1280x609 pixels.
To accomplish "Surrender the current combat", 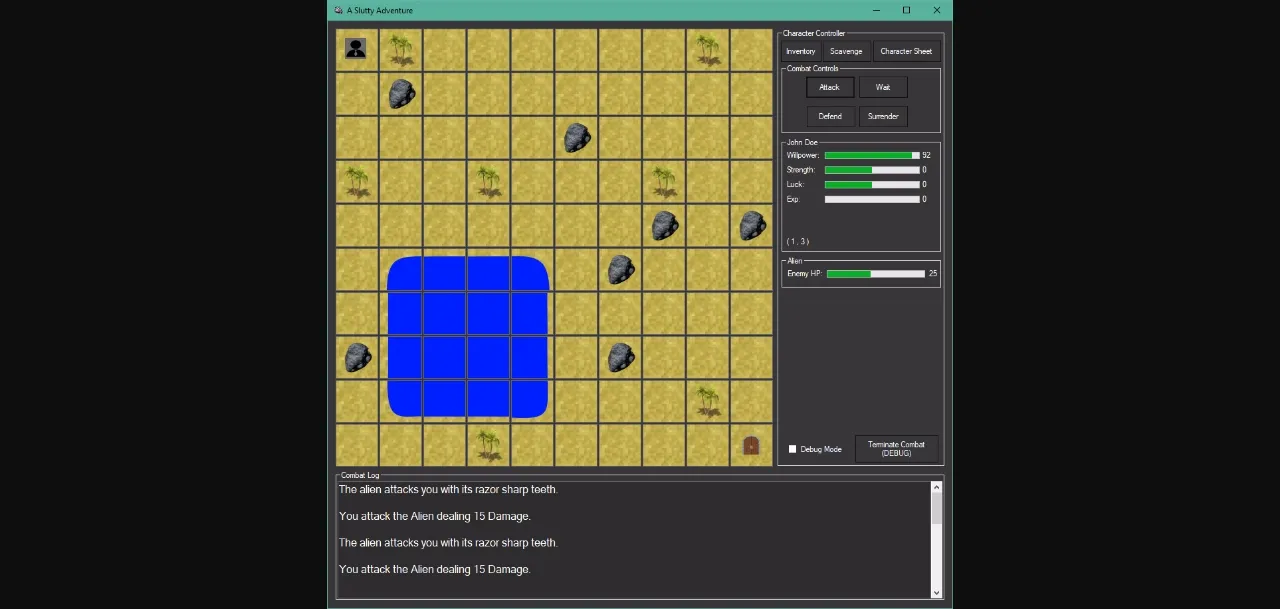I will coord(882,116).
